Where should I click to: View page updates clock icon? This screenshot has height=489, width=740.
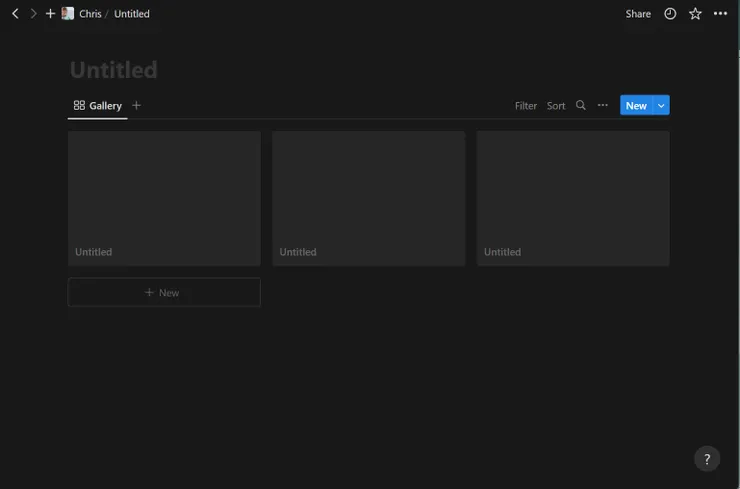coord(670,14)
